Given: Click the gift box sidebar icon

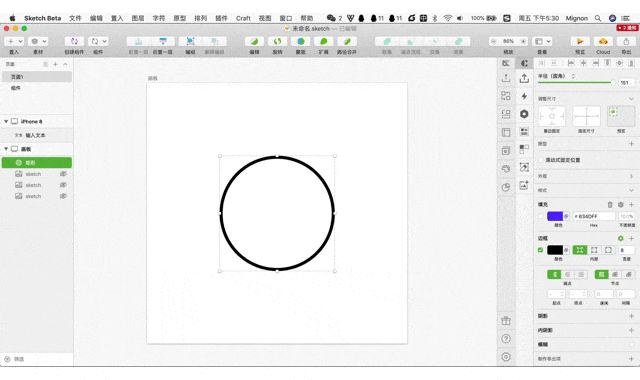Looking at the screenshot, I should coord(506,321).
